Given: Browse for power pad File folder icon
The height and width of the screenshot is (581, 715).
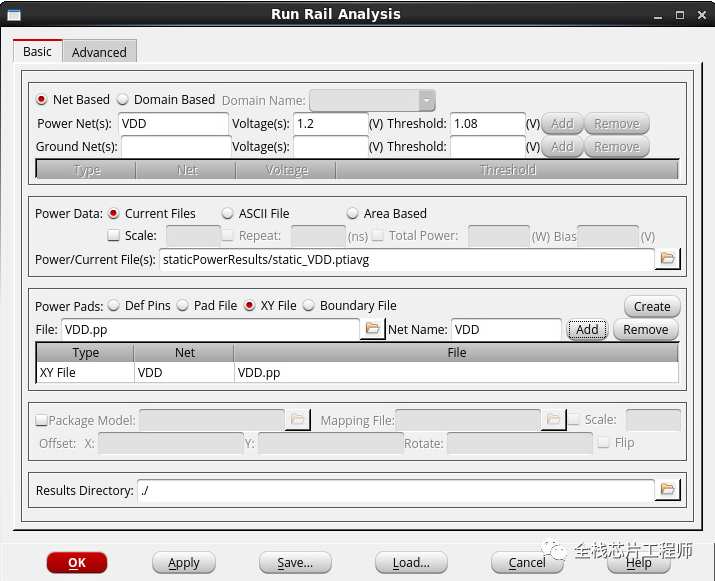Looking at the screenshot, I should [372, 329].
